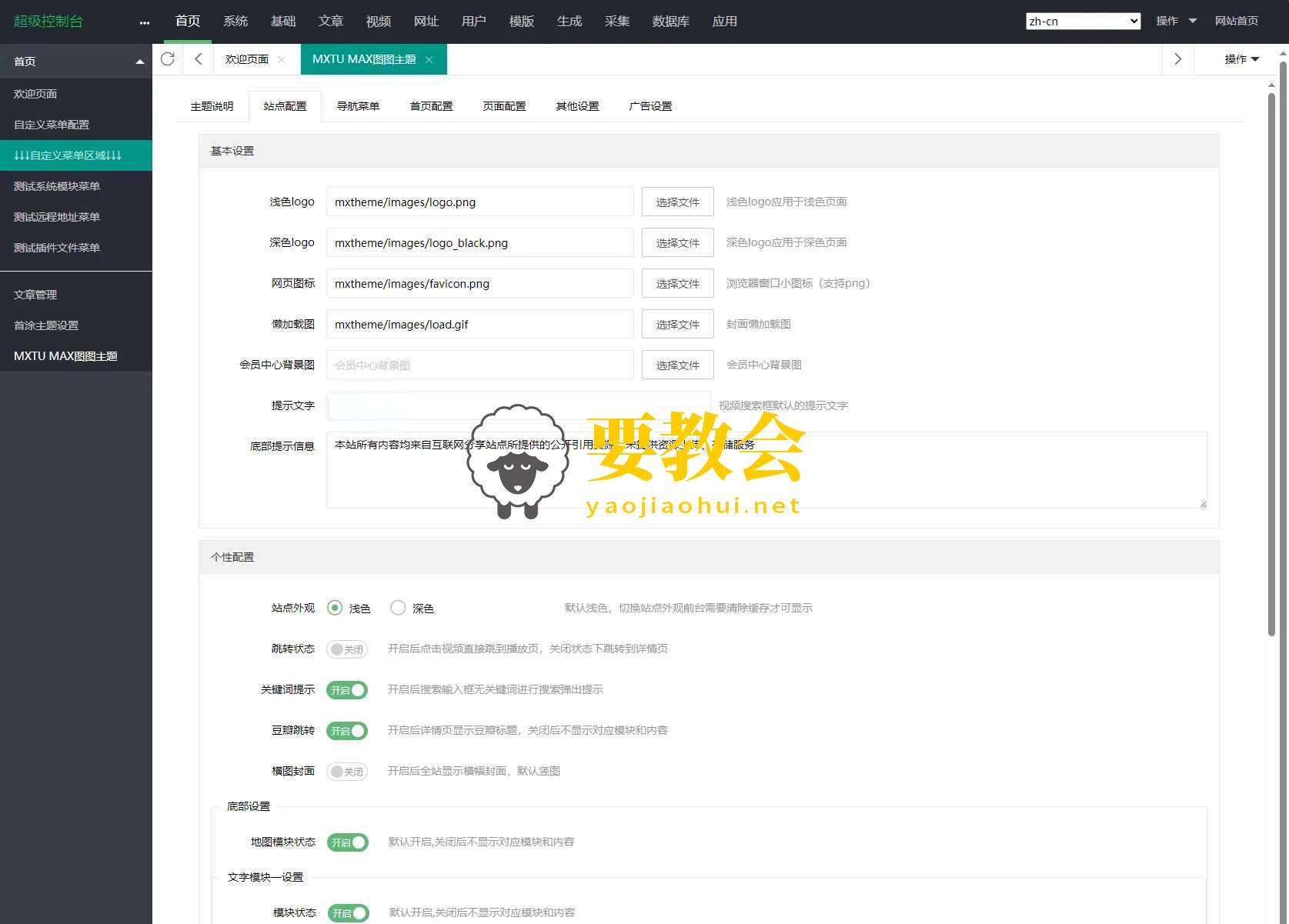This screenshot has height=924, width=1289.
Task: Select the ↓↓↓自定义菜单区域↓↓↓ sidebar item
Action: pos(76,155)
